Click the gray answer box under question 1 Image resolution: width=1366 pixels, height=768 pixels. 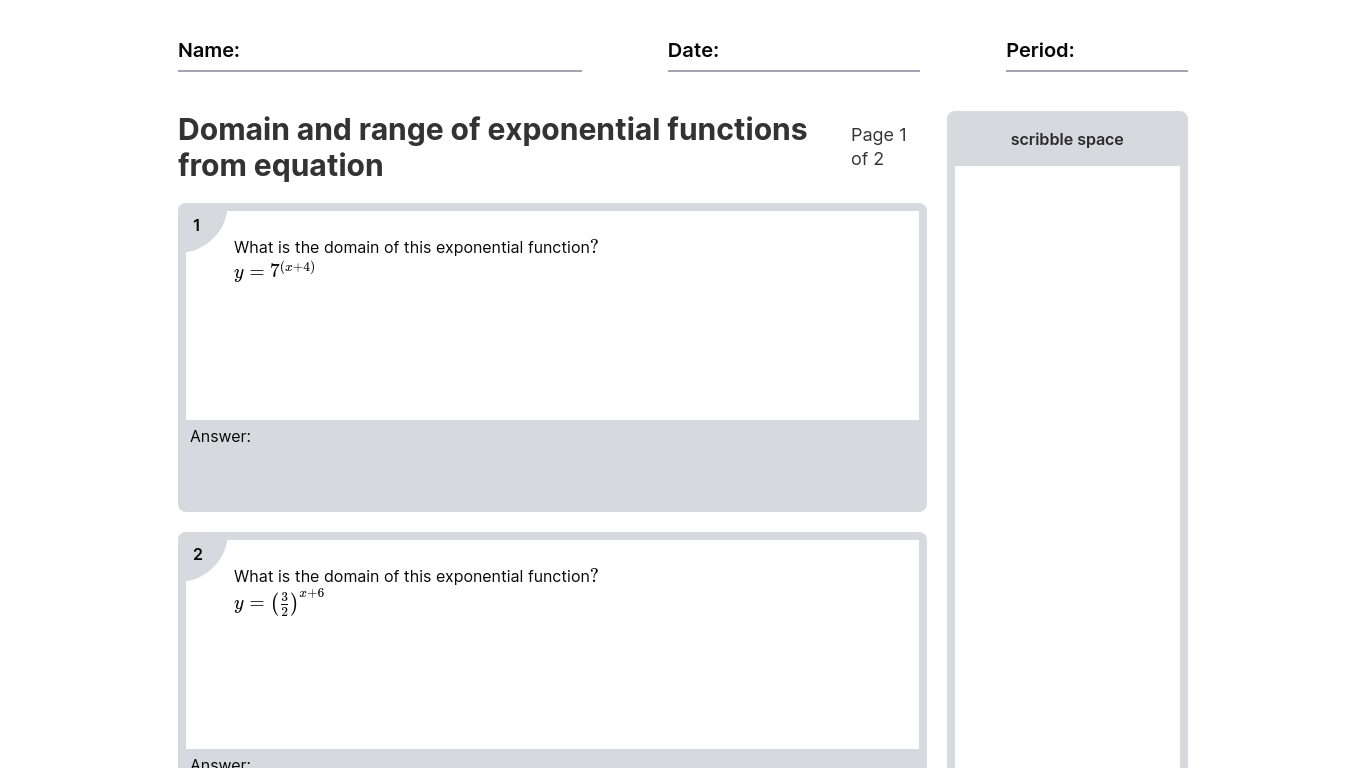click(552, 475)
